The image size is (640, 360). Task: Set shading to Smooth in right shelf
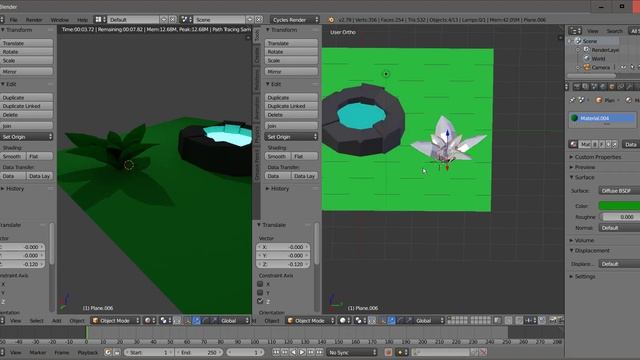coord(278,156)
